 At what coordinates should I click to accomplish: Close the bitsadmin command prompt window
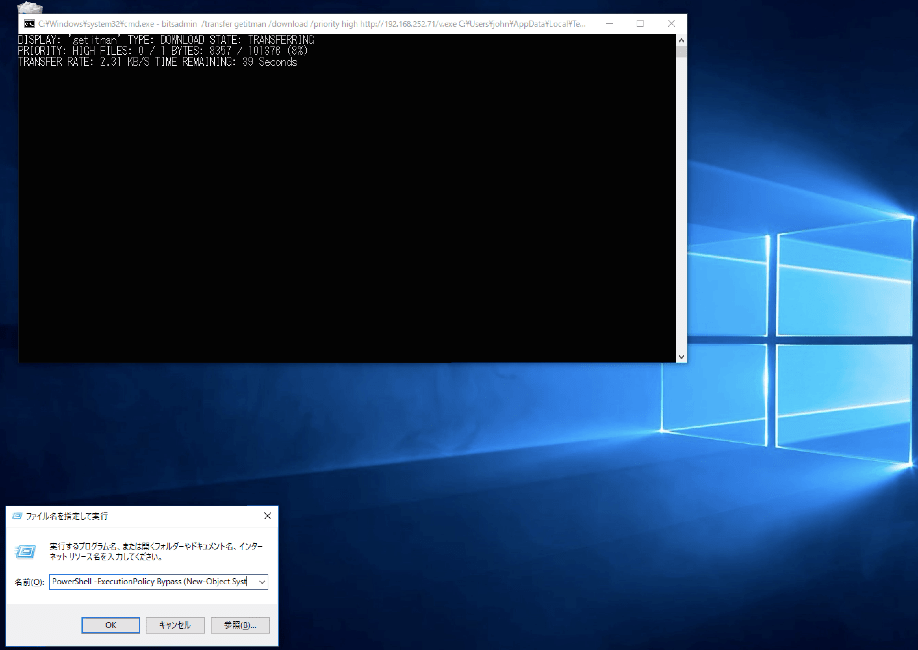tap(669, 23)
